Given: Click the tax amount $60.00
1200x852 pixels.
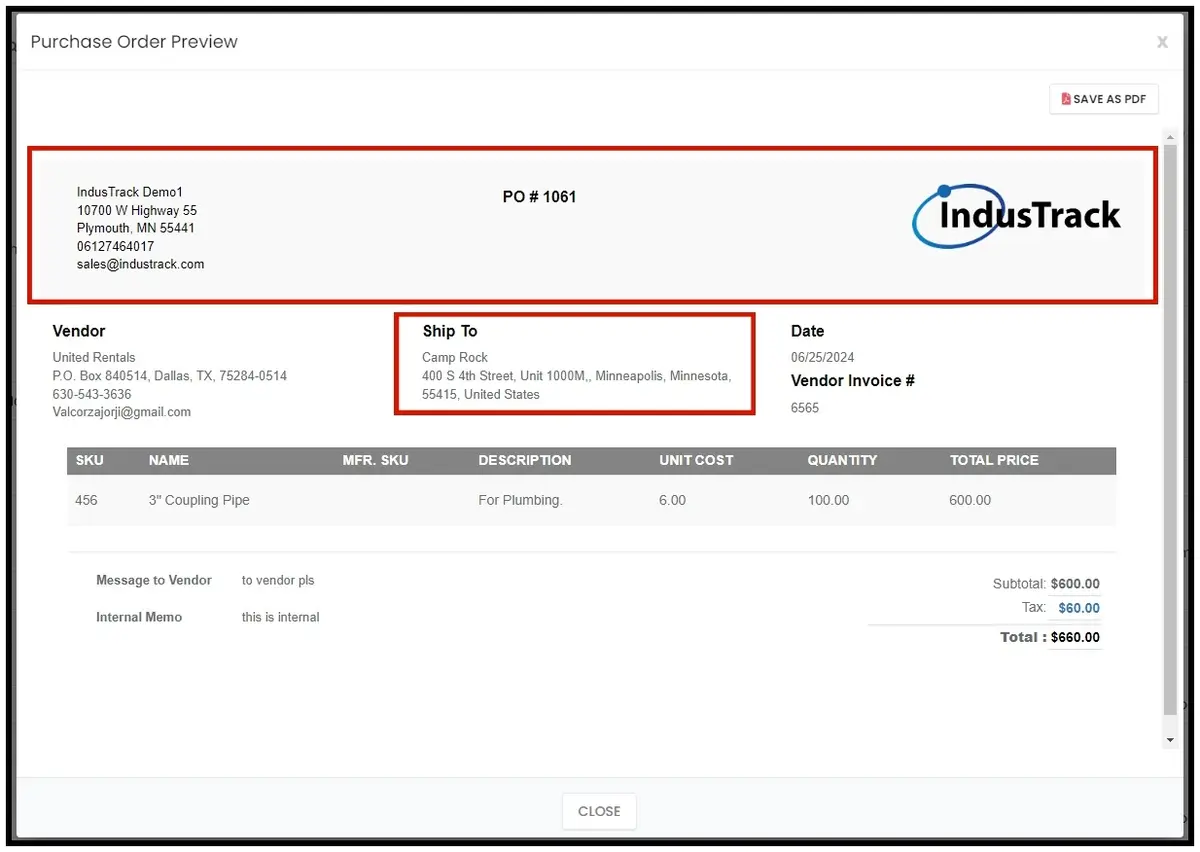Looking at the screenshot, I should tap(1079, 608).
